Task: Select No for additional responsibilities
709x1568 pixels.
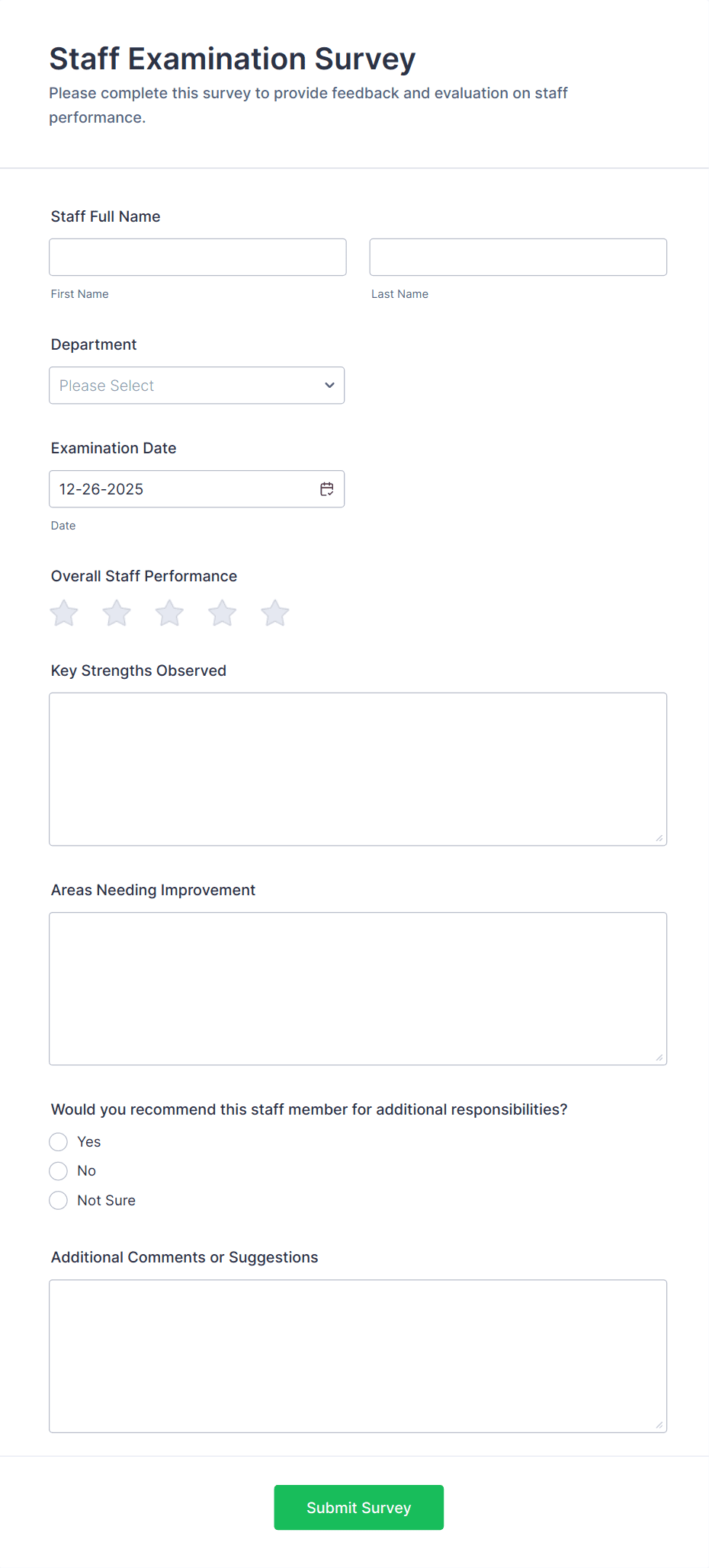Action: point(58,1170)
